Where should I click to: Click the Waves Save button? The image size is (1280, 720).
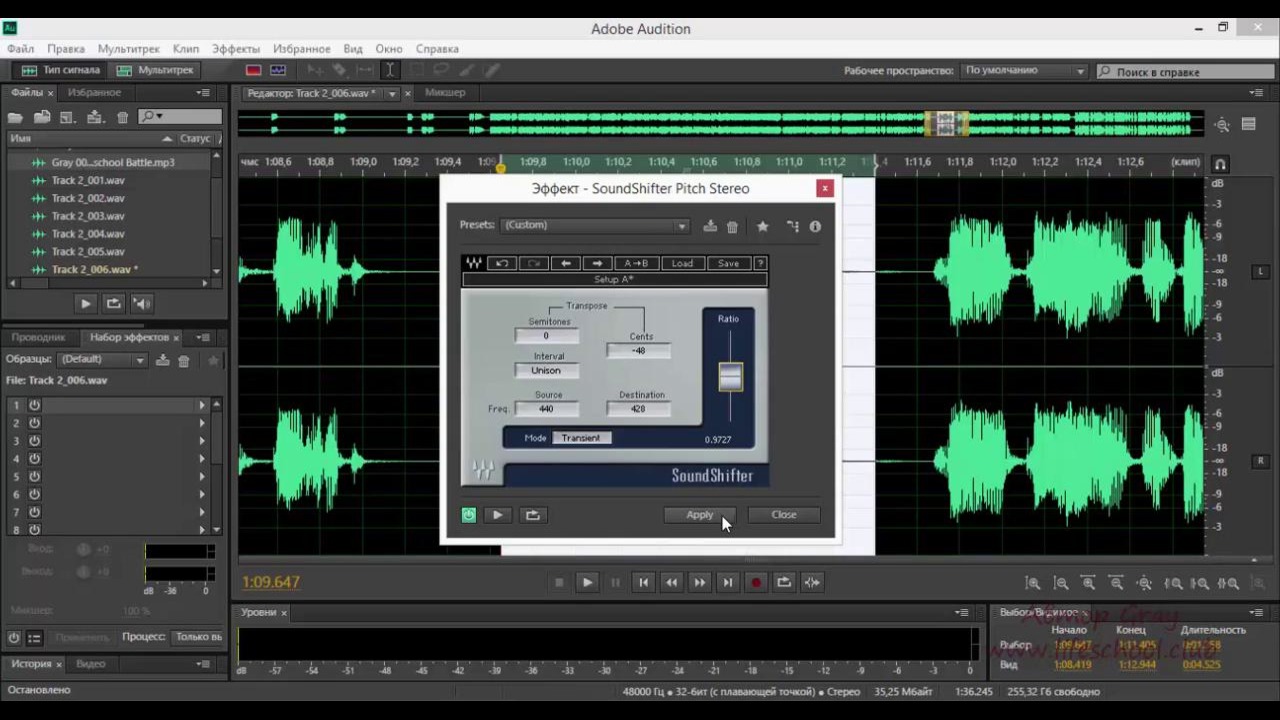[x=728, y=263]
